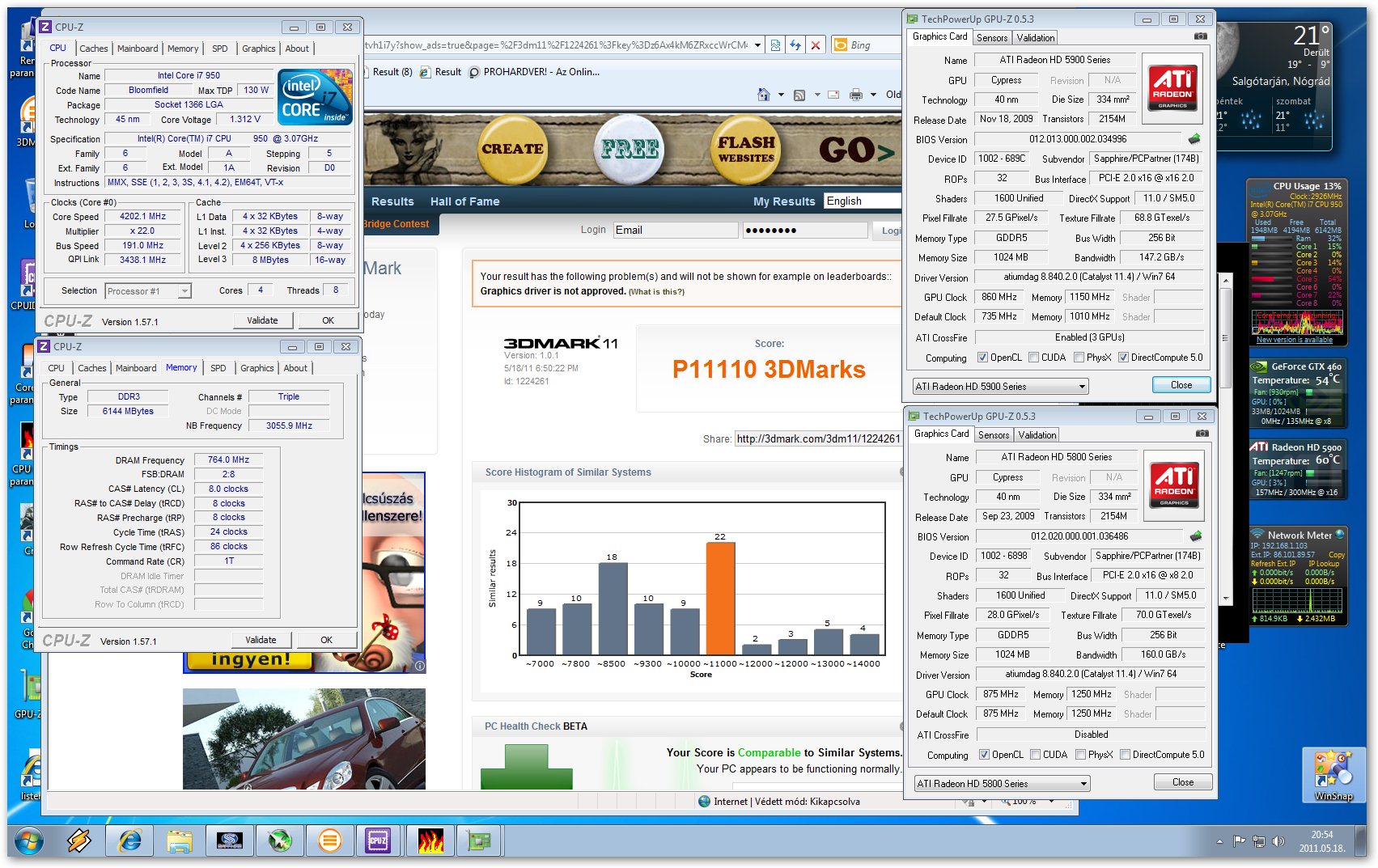Screen dimensions: 1378x868
Task: Expand the feeds button dropdown arrow
Action: click(x=817, y=95)
